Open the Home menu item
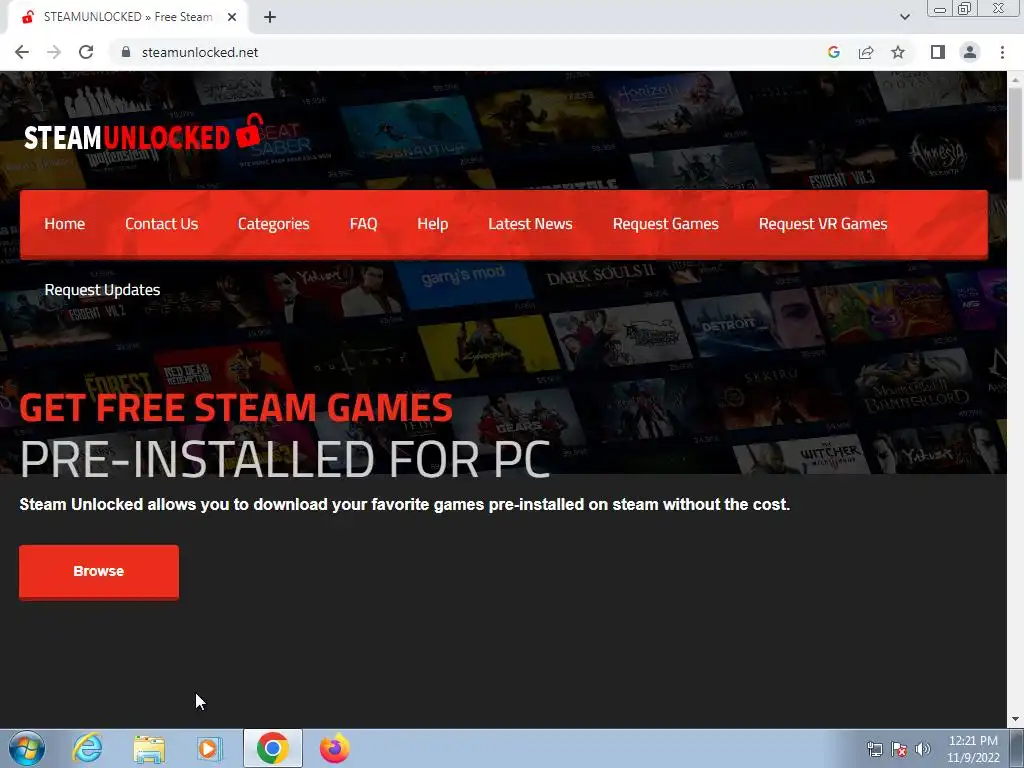 pos(65,224)
